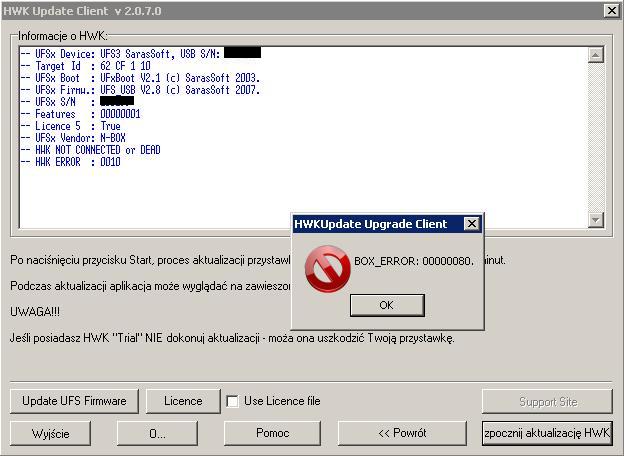Close the HWKUpdate Upgrade Client dialog
Image resolution: width=624 pixels, height=456 pixels.
click(472, 224)
